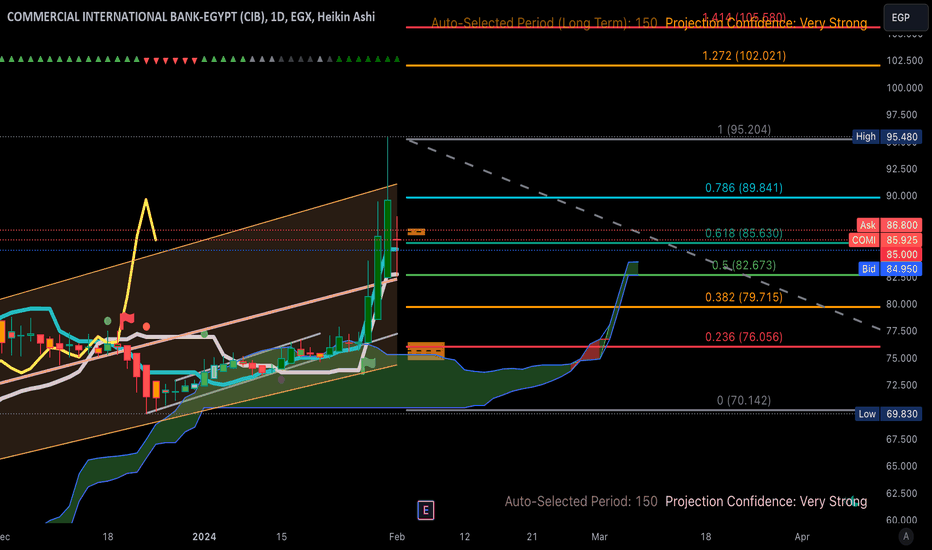Click the 2024 label on time axis
The width and height of the screenshot is (932, 550).
204,537
